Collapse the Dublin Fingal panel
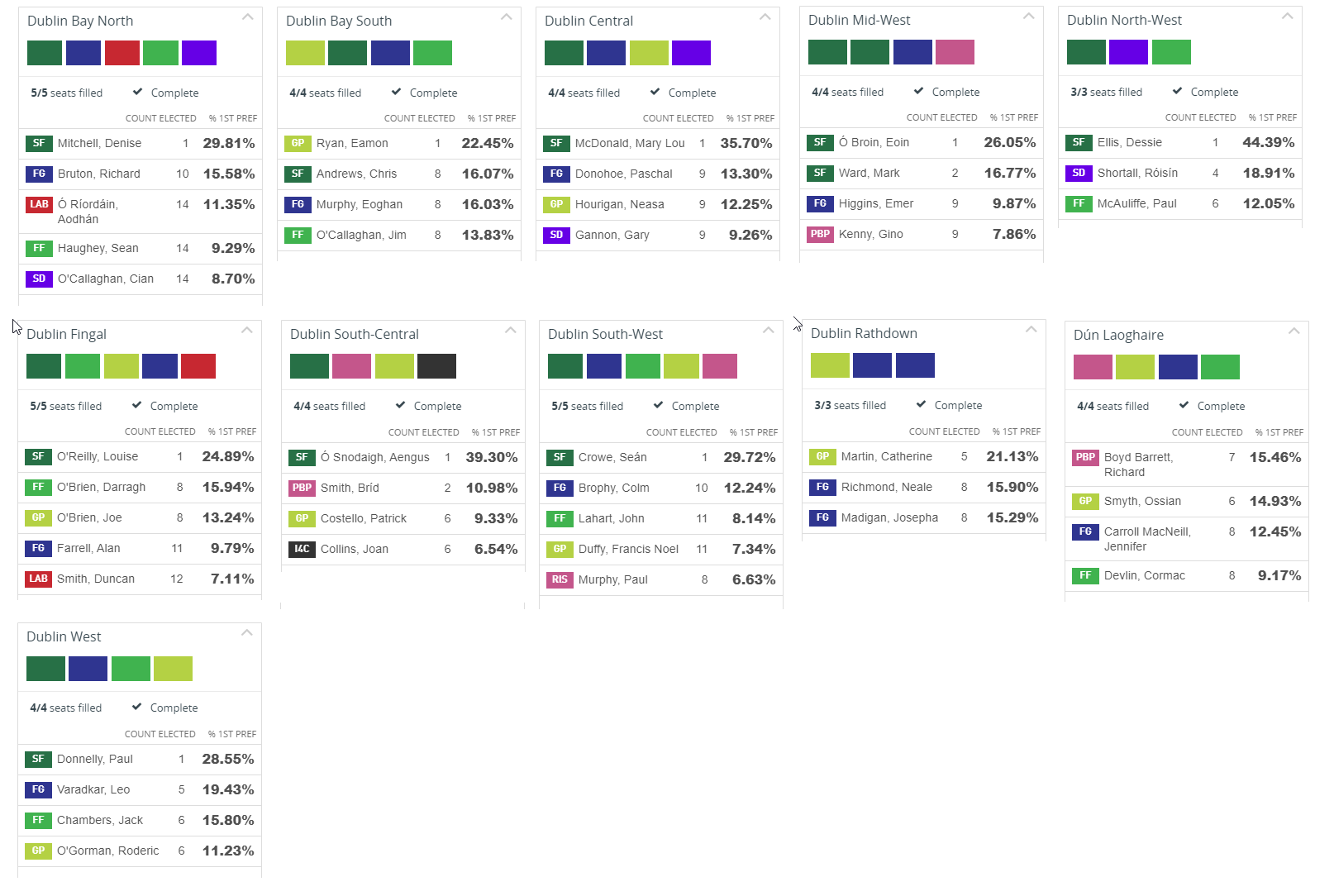The height and width of the screenshot is (896, 1334). (246, 330)
